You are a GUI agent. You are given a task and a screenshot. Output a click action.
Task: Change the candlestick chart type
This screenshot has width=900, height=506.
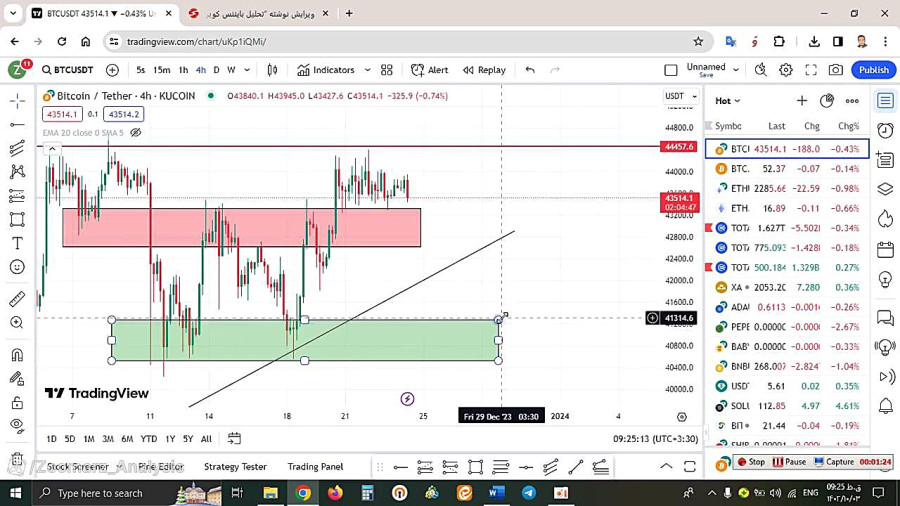tap(272, 70)
